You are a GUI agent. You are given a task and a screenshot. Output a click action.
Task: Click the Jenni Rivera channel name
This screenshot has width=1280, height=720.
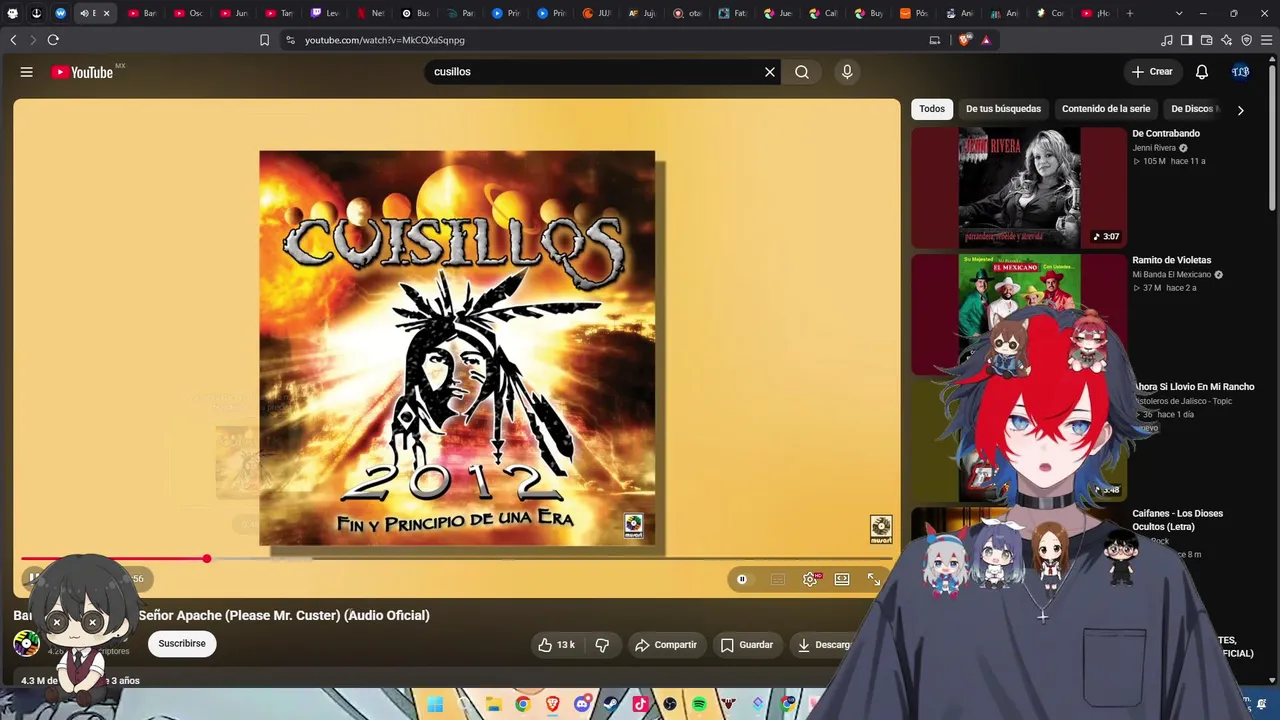pyautogui.click(x=1154, y=148)
